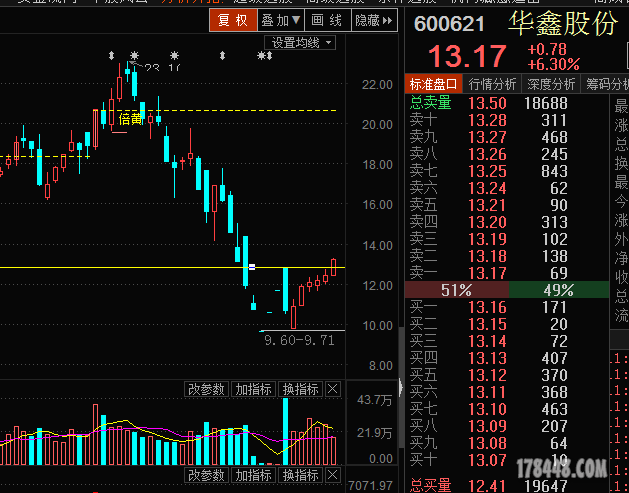The height and width of the screenshot is (493, 629).
Task: Select the 买五 row at 13.12
Action: coord(507,375)
